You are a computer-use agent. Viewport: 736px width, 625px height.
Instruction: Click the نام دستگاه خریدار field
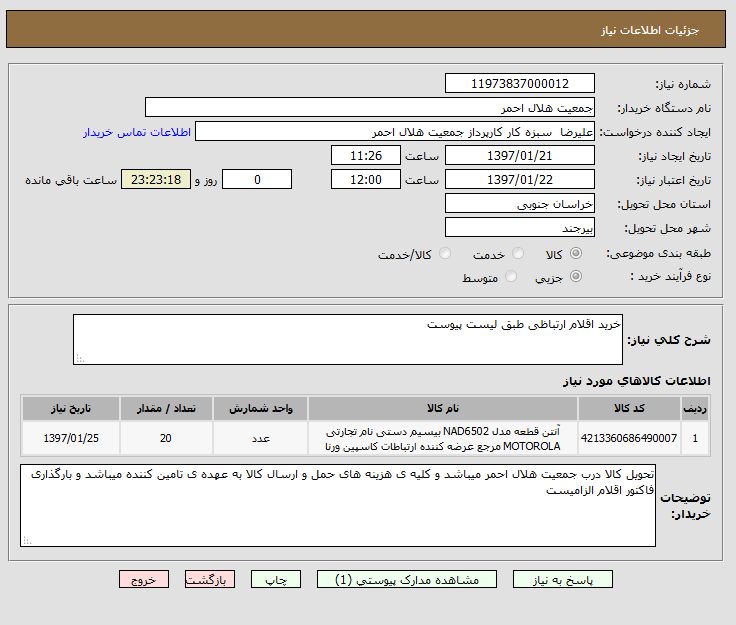[370, 108]
